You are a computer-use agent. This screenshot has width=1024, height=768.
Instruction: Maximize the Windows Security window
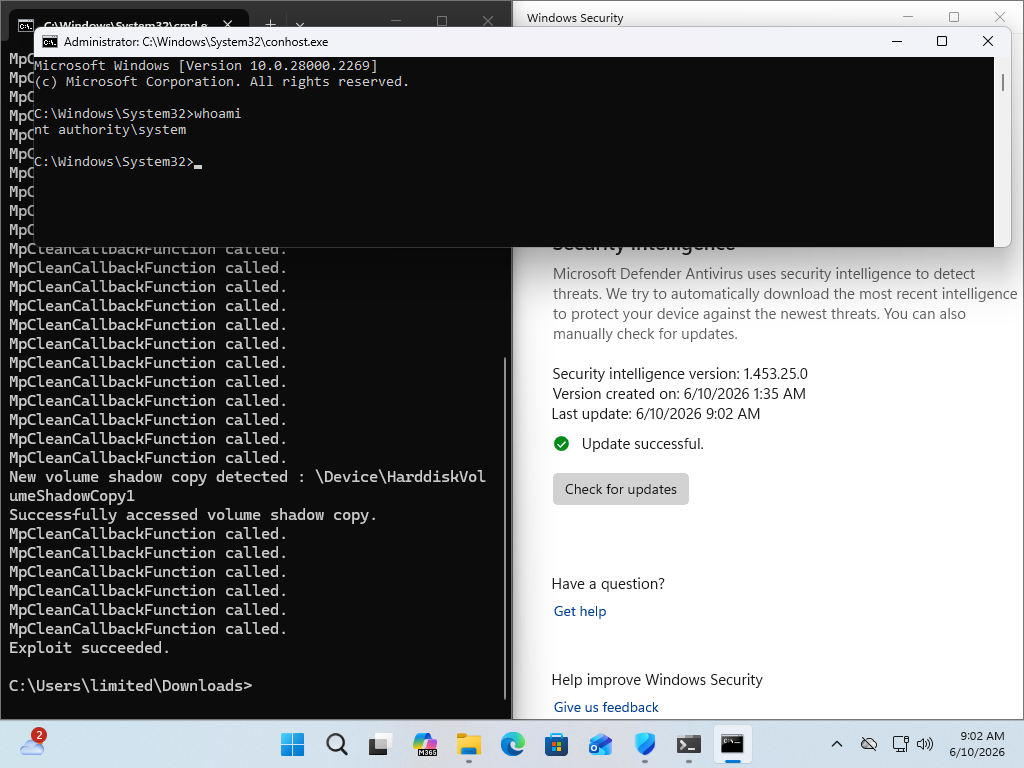954,17
